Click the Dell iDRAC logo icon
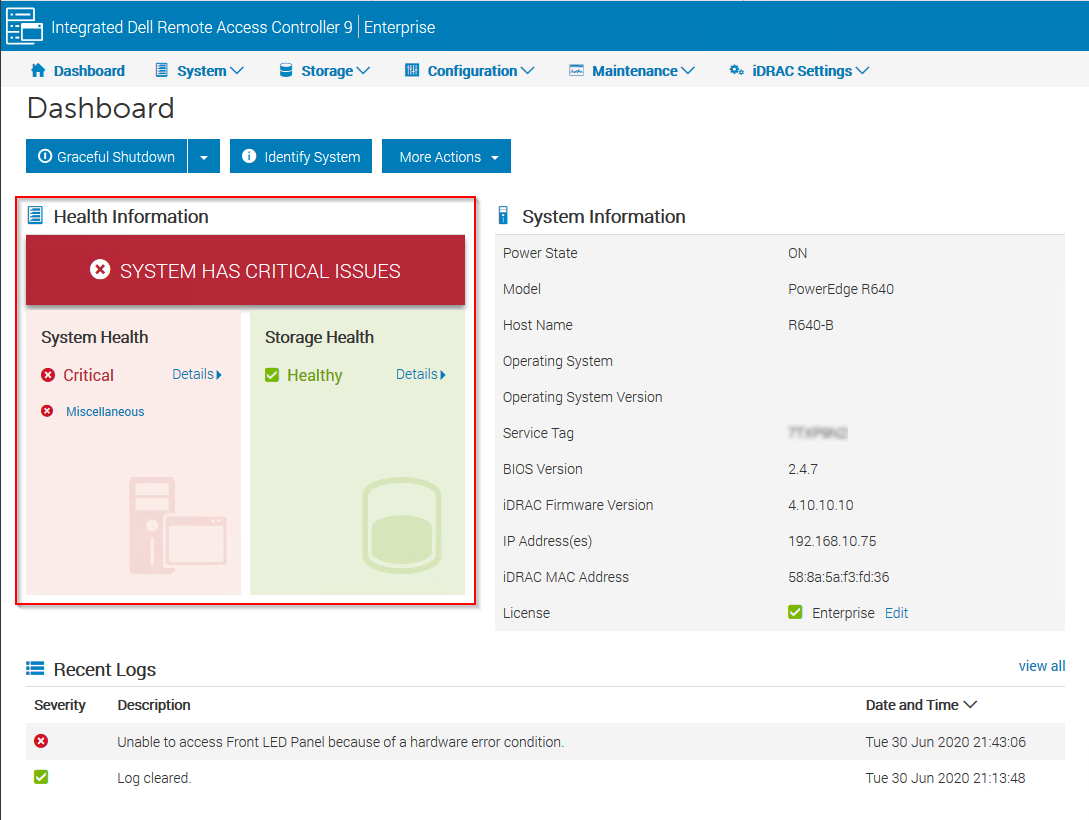1089x820 pixels. [24, 26]
